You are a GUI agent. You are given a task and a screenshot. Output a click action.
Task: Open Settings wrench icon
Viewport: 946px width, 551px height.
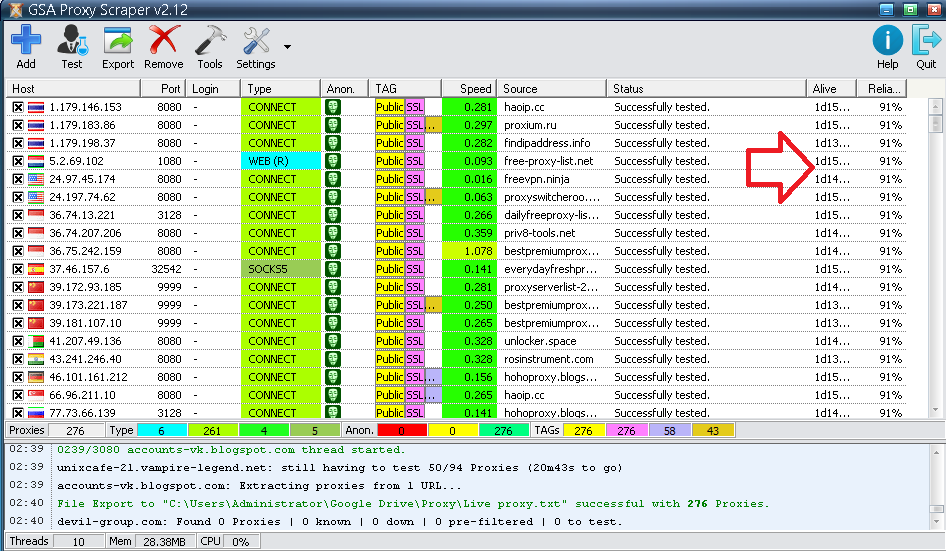pyautogui.click(x=256, y=40)
